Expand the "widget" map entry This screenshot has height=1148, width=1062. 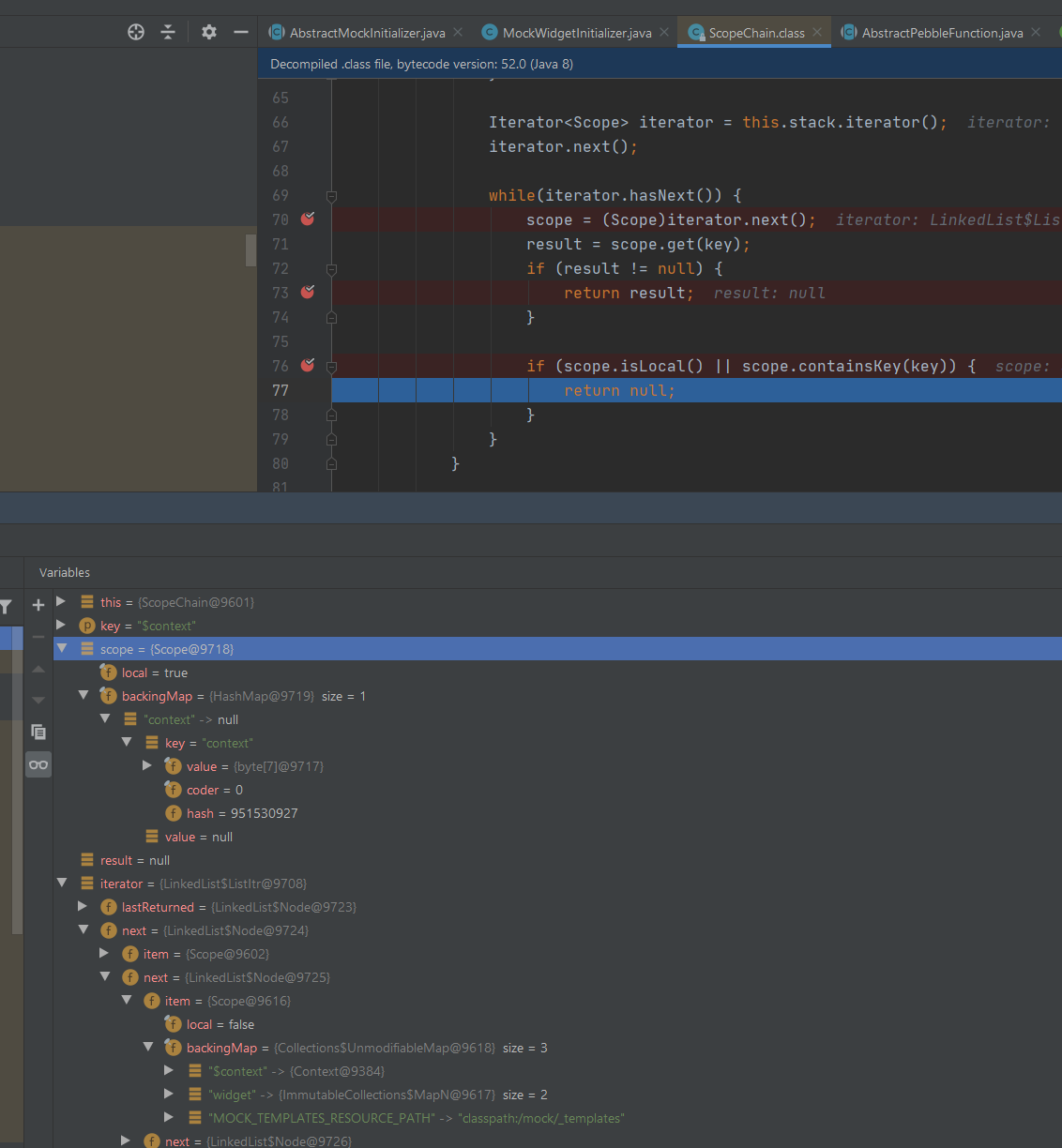[x=169, y=1094]
